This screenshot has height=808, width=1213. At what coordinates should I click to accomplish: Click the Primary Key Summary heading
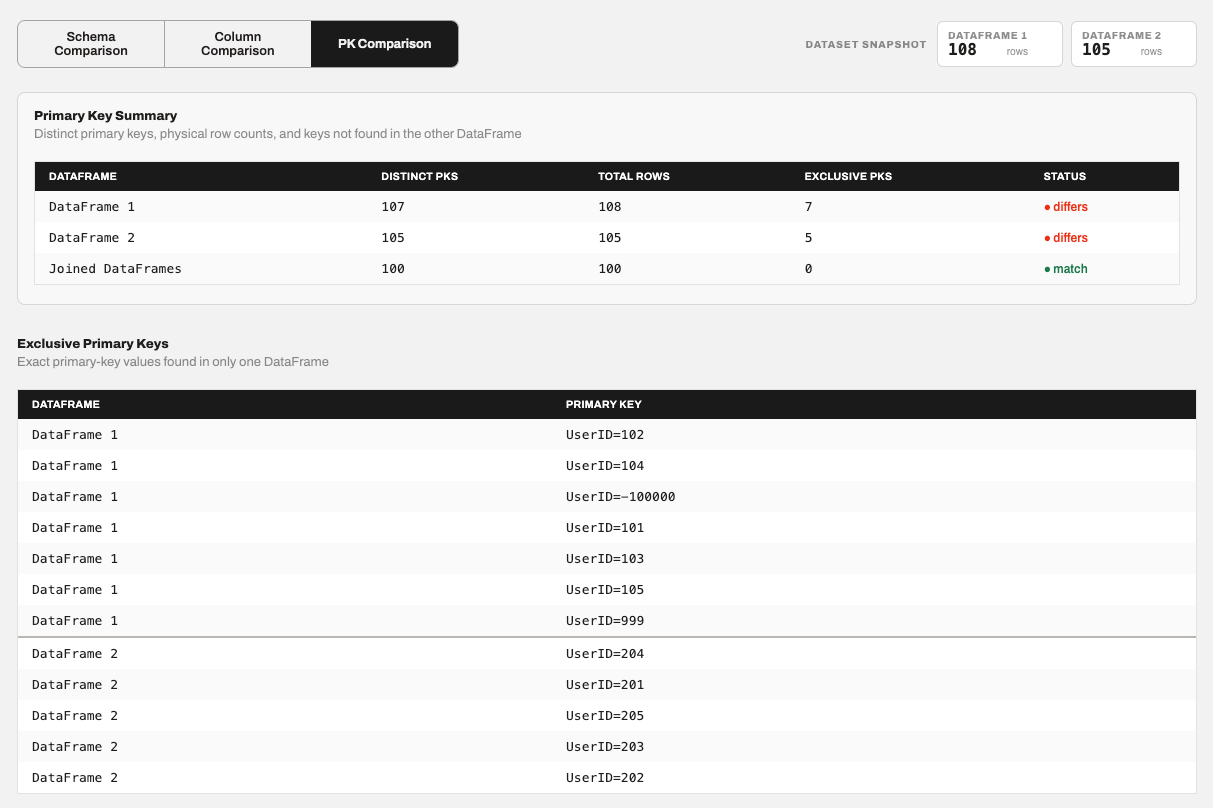pyautogui.click(x=105, y=115)
